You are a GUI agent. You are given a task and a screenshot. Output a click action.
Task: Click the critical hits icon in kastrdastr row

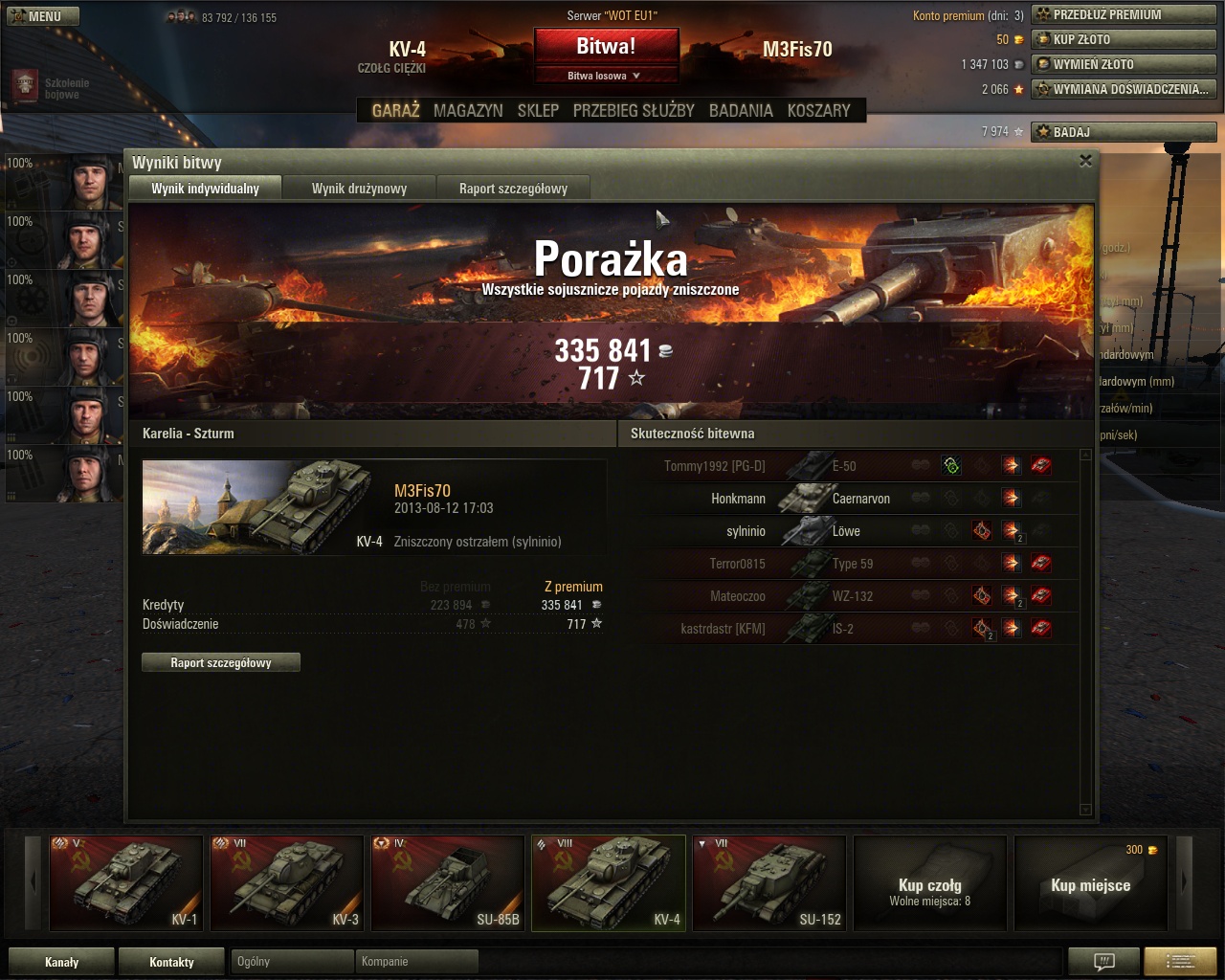[982, 629]
